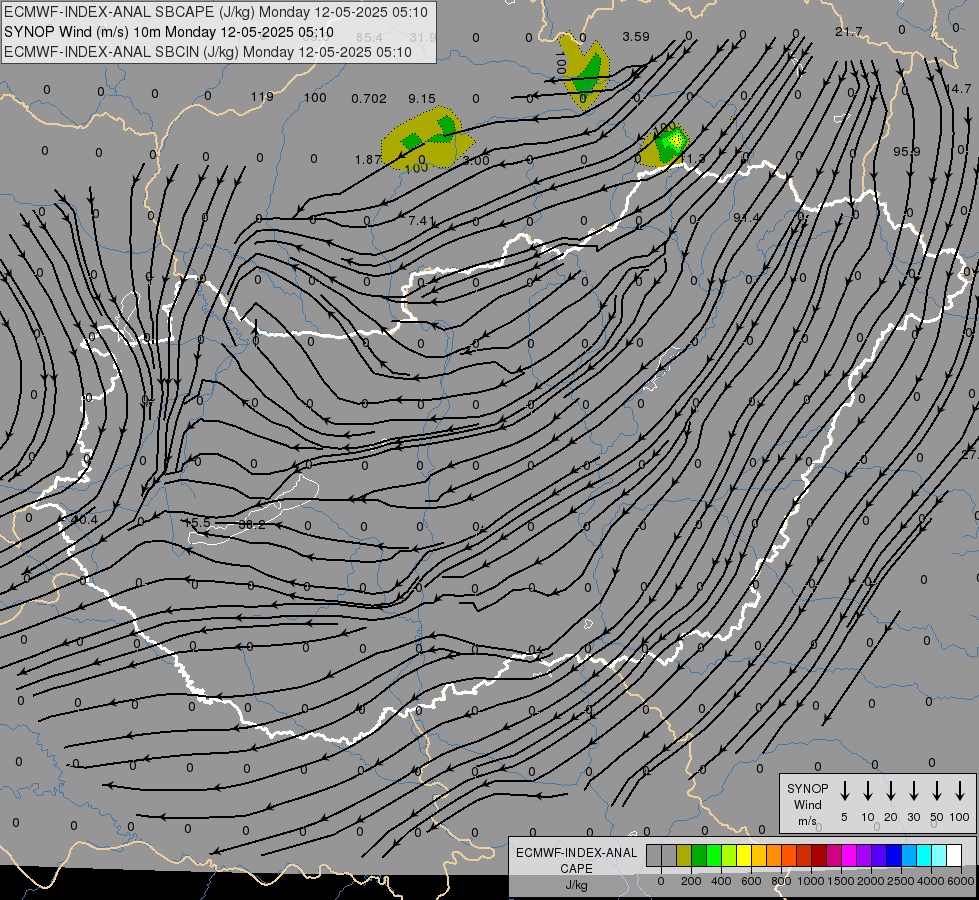
Task: Click the 'SYNOP Wind m/s' legend label
Action: pos(807,804)
